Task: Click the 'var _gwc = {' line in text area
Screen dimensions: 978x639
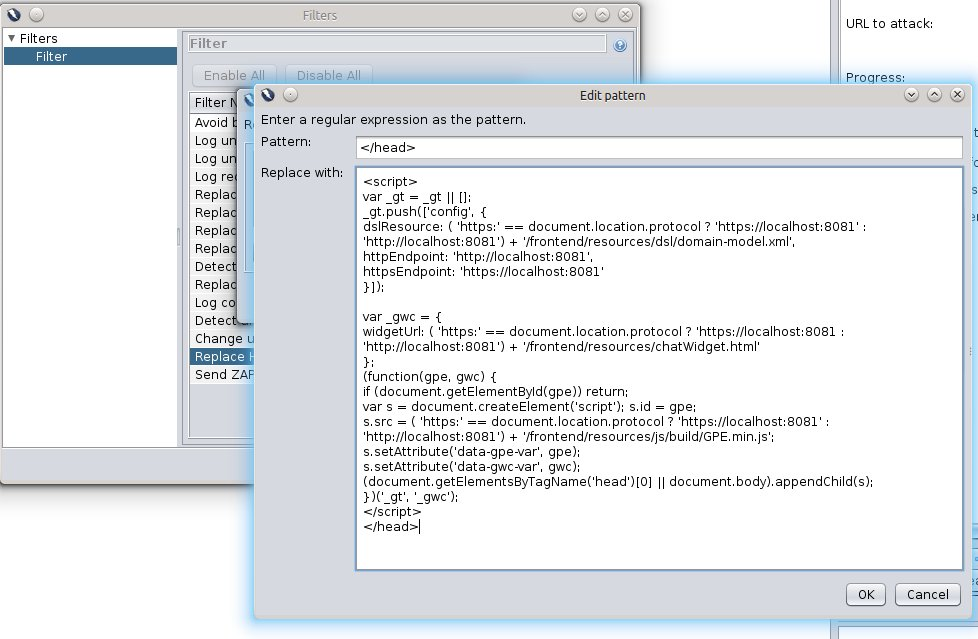Action: (x=402, y=317)
